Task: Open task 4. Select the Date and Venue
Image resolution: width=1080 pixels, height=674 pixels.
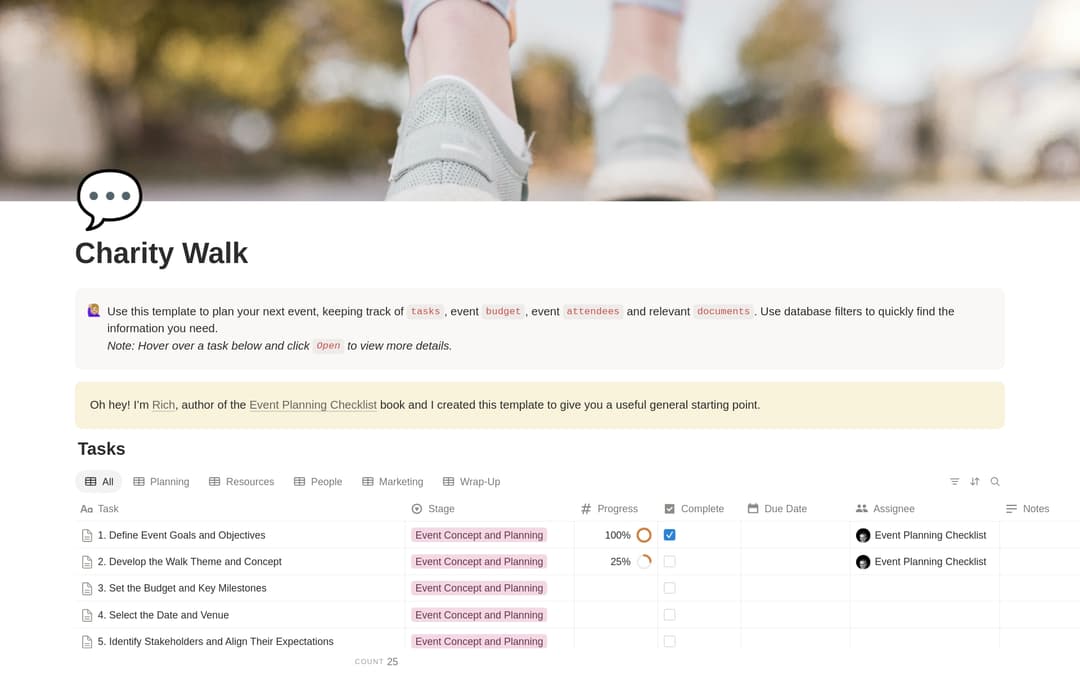Action: (163, 615)
